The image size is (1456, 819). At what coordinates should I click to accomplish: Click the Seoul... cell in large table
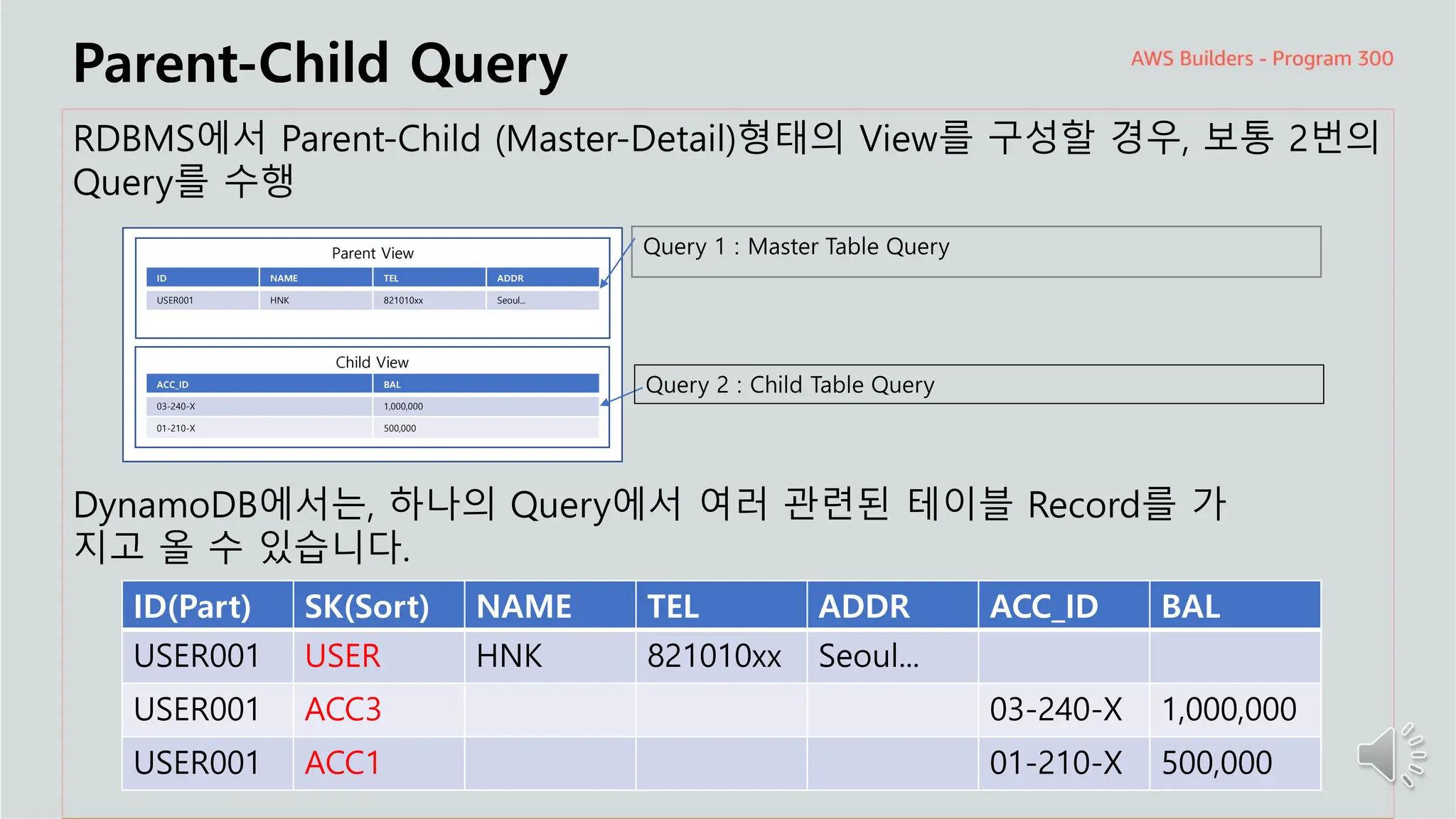pyautogui.click(x=893, y=656)
